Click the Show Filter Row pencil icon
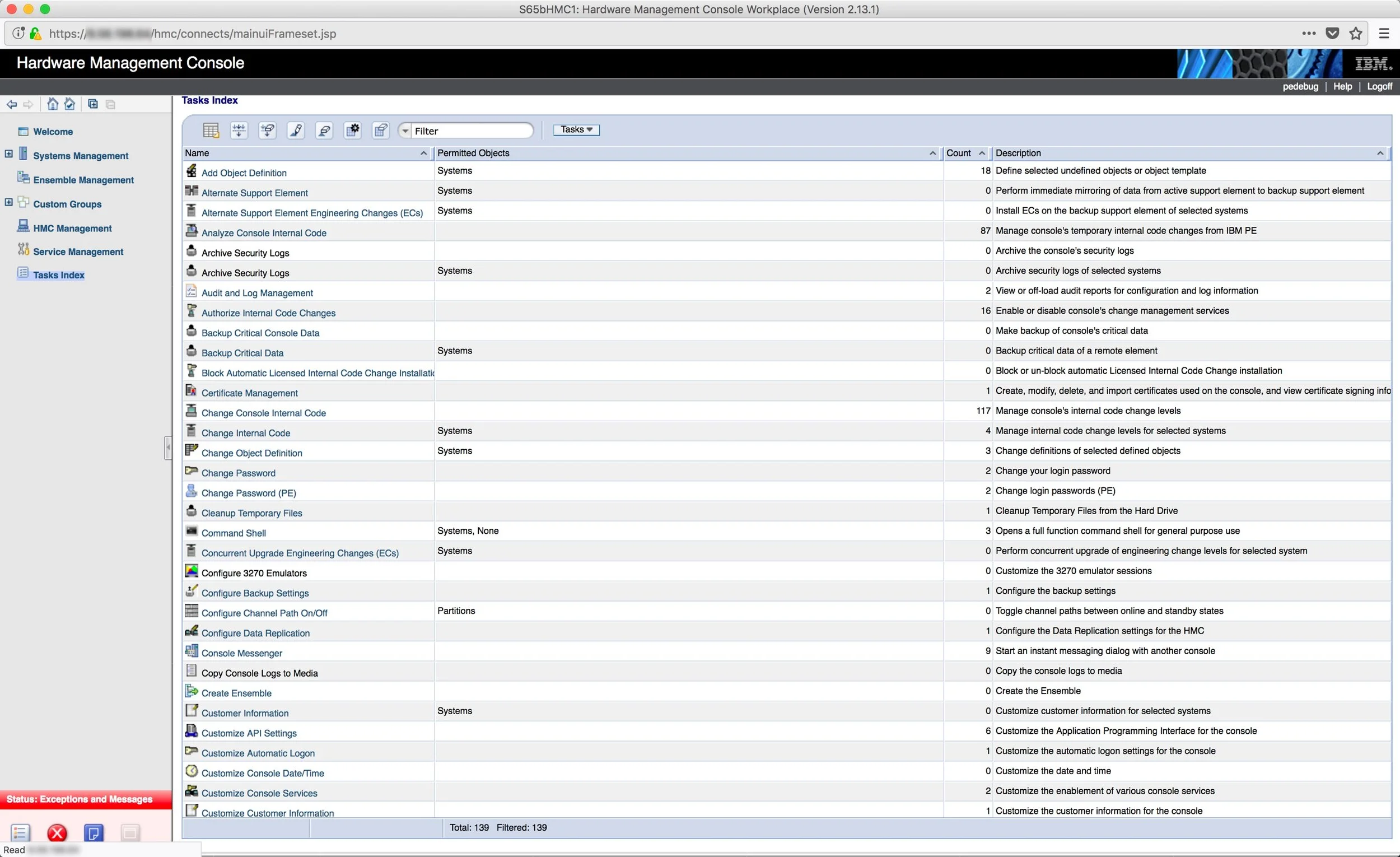This screenshot has width=1400, height=857. 296,131
